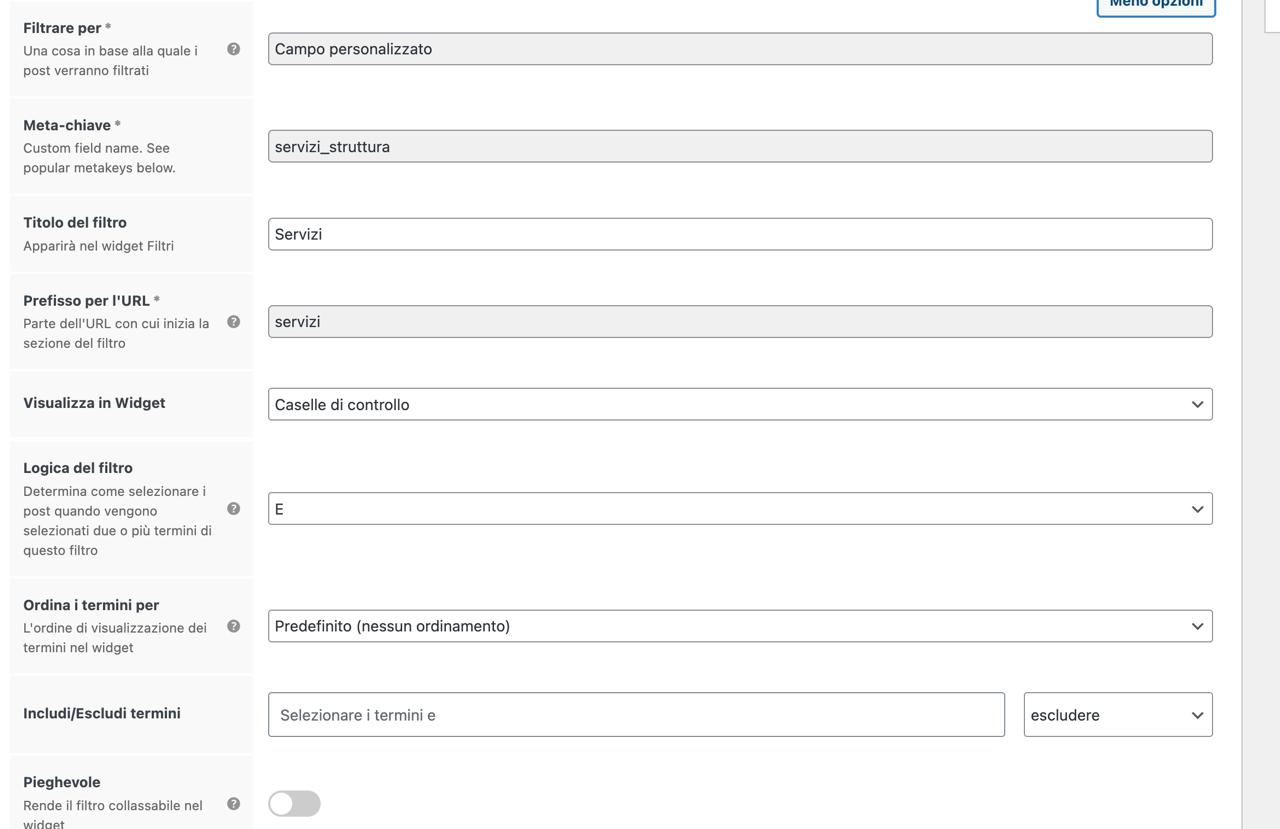Click help icon beside Prefisso per l'URL
Viewport: 1280px width, 829px height.
point(233,322)
